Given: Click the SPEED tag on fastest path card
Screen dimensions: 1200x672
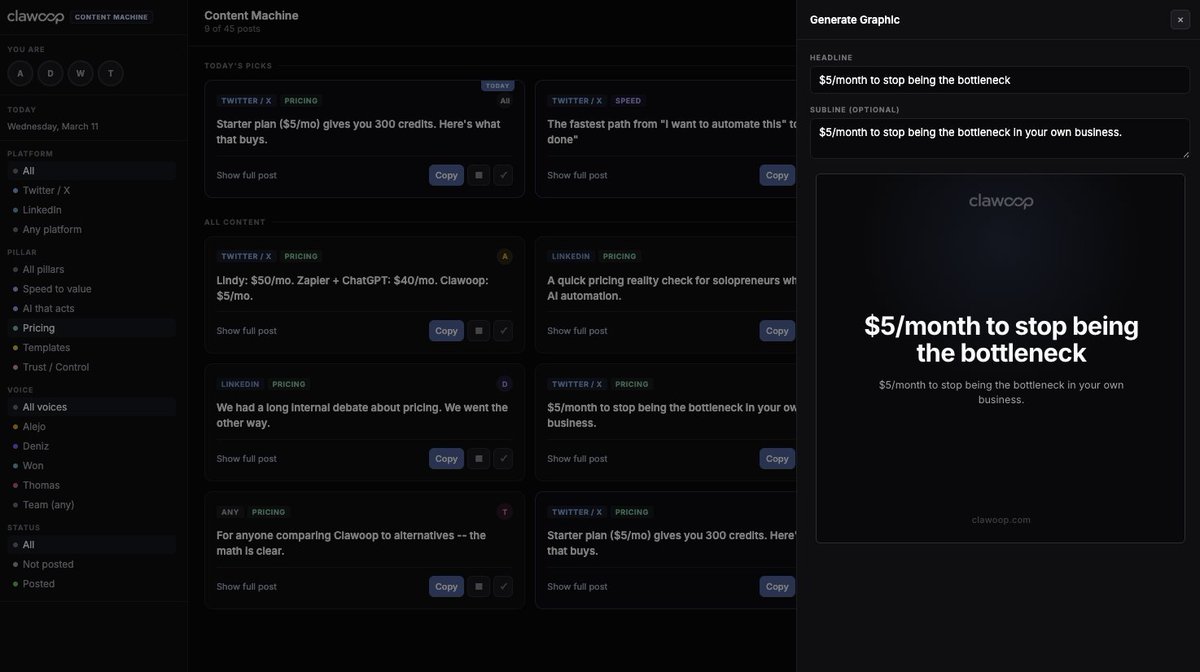Looking at the screenshot, I should click(x=628, y=101).
